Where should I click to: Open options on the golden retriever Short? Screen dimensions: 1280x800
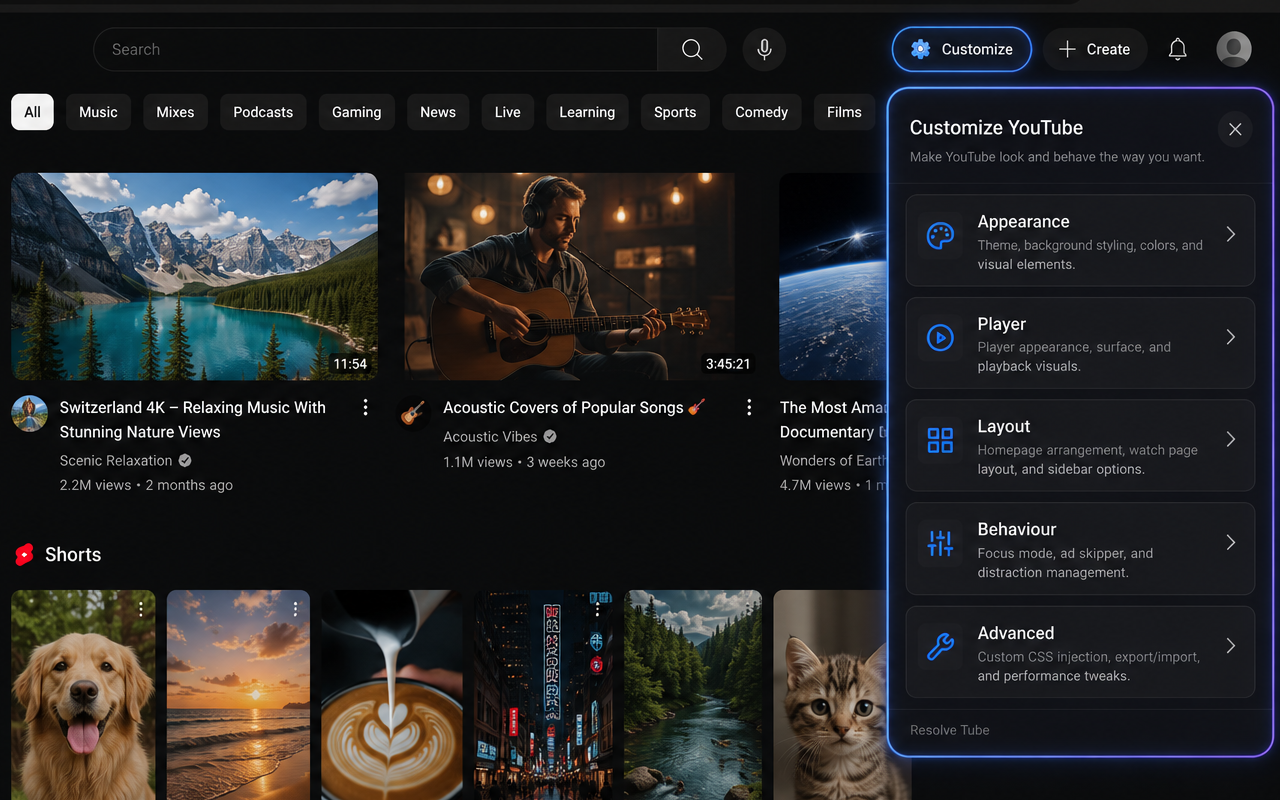141,609
